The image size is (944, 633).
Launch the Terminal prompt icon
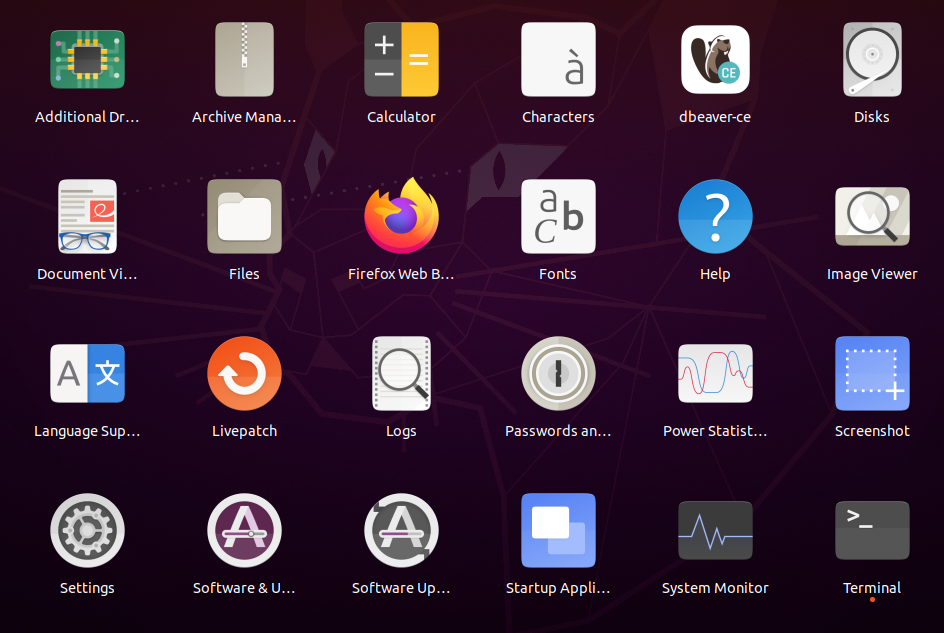(872, 531)
